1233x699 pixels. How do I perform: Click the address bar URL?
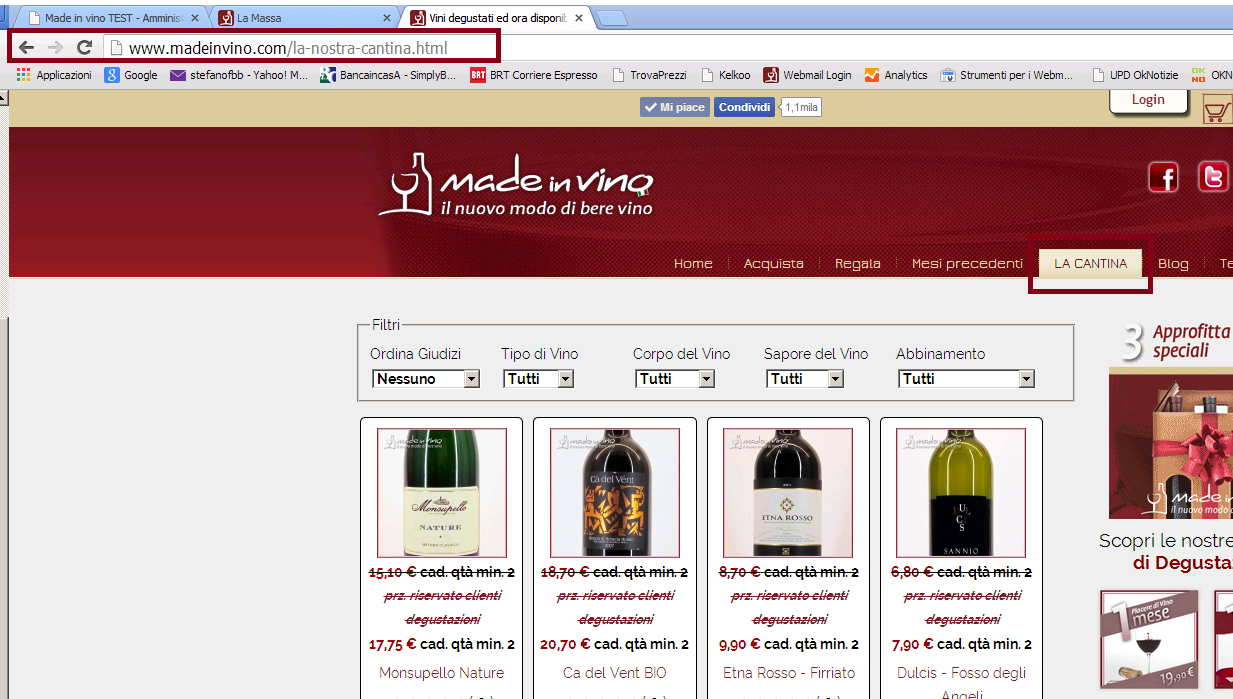coord(288,48)
